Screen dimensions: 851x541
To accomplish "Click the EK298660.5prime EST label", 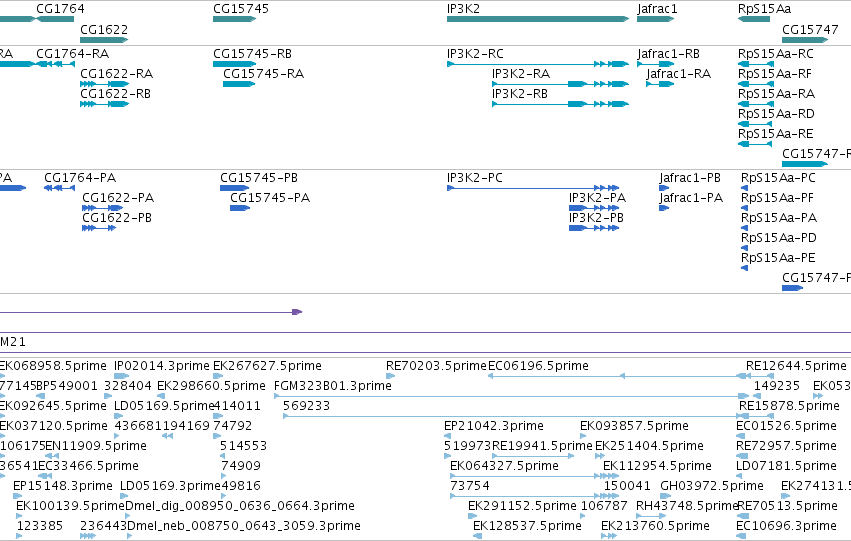I will [x=211, y=386].
